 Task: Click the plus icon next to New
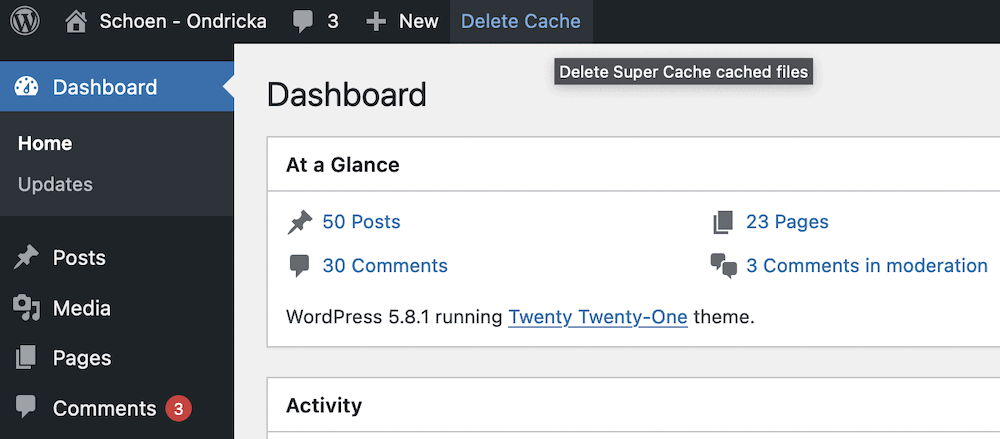[x=376, y=21]
